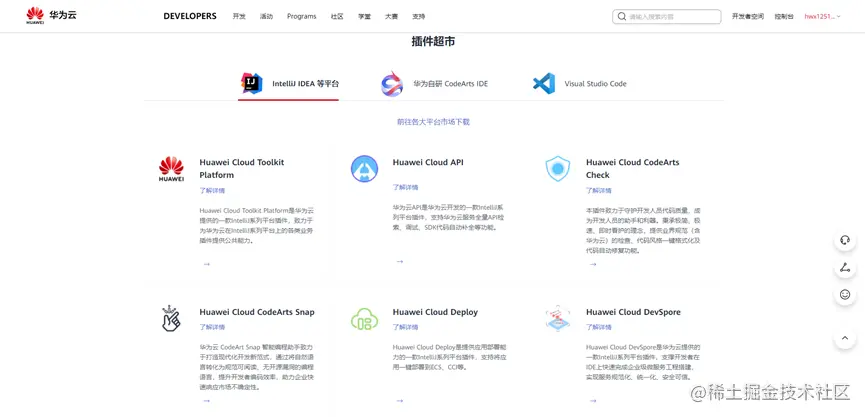Click the Huawei Cloud Toolkit Platform logo
This screenshot has width=865, height=417.
[x=171, y=169]
